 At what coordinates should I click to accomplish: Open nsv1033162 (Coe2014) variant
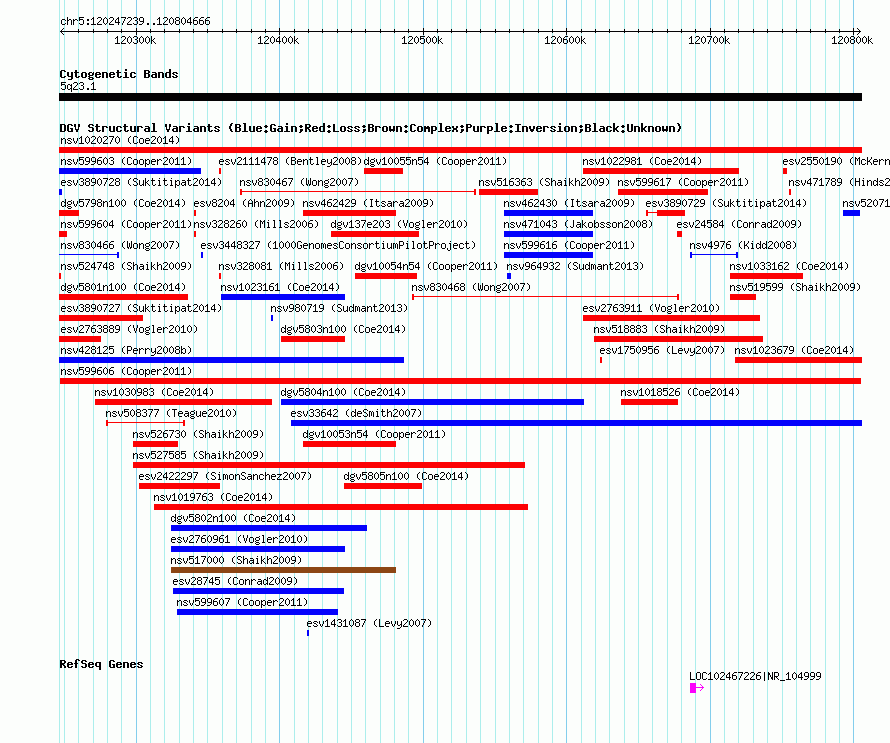(789, 266)
